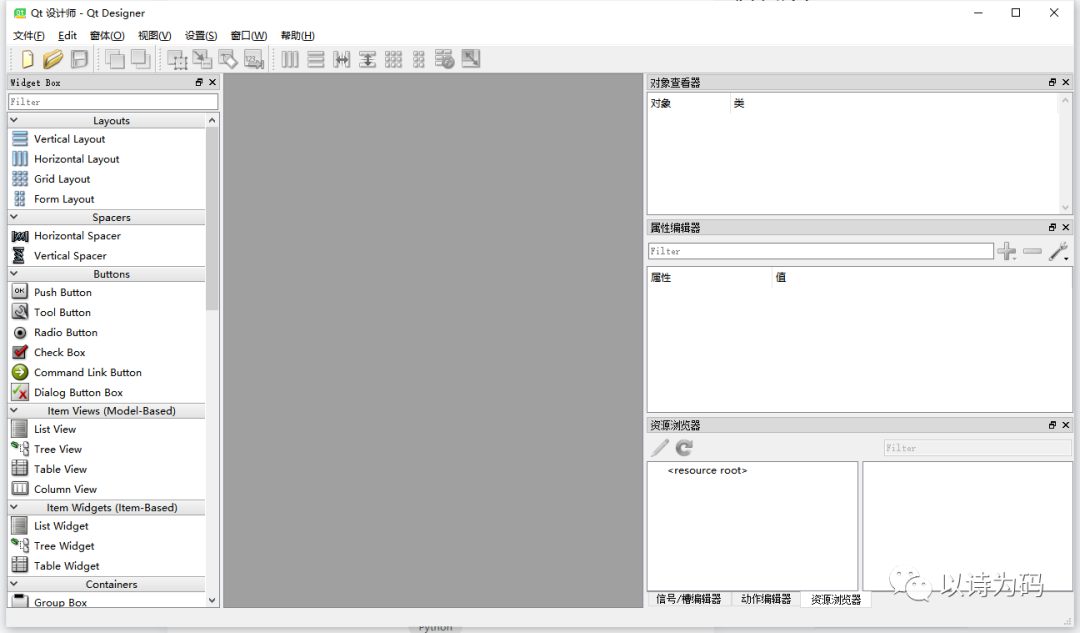Click Bring to Front toolbar icon
The width and height of the screenshot is (1080, 633).
[141, 59]
